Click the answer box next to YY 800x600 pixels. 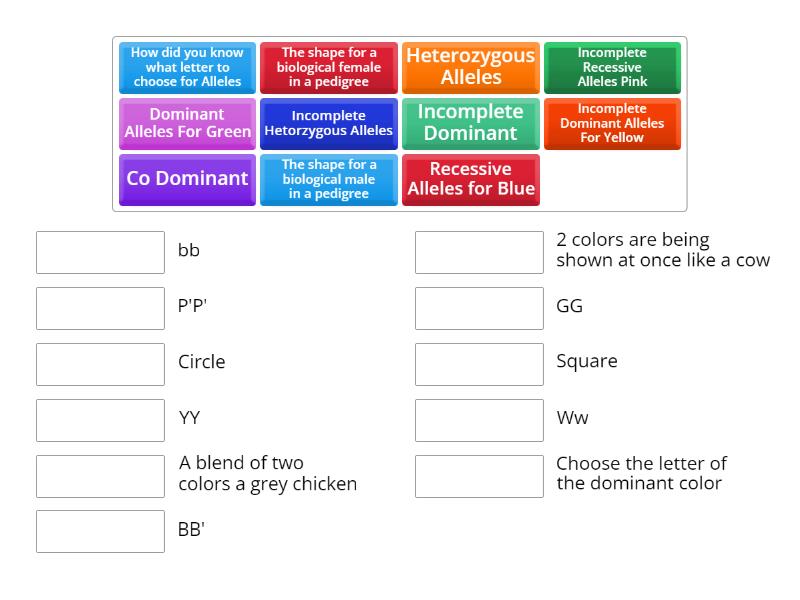[100, 420]
